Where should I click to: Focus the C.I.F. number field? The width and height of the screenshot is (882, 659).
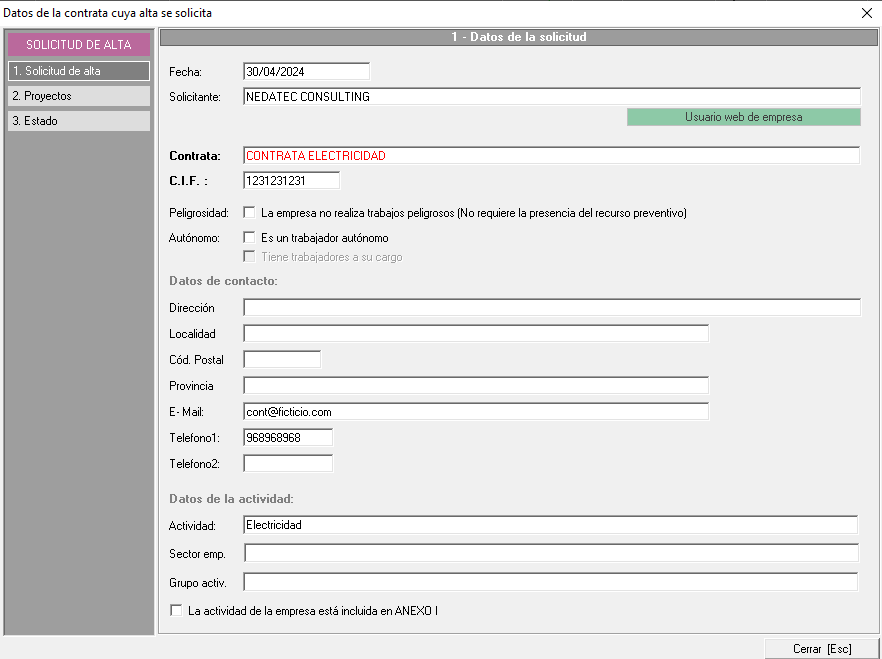point(291,181)
